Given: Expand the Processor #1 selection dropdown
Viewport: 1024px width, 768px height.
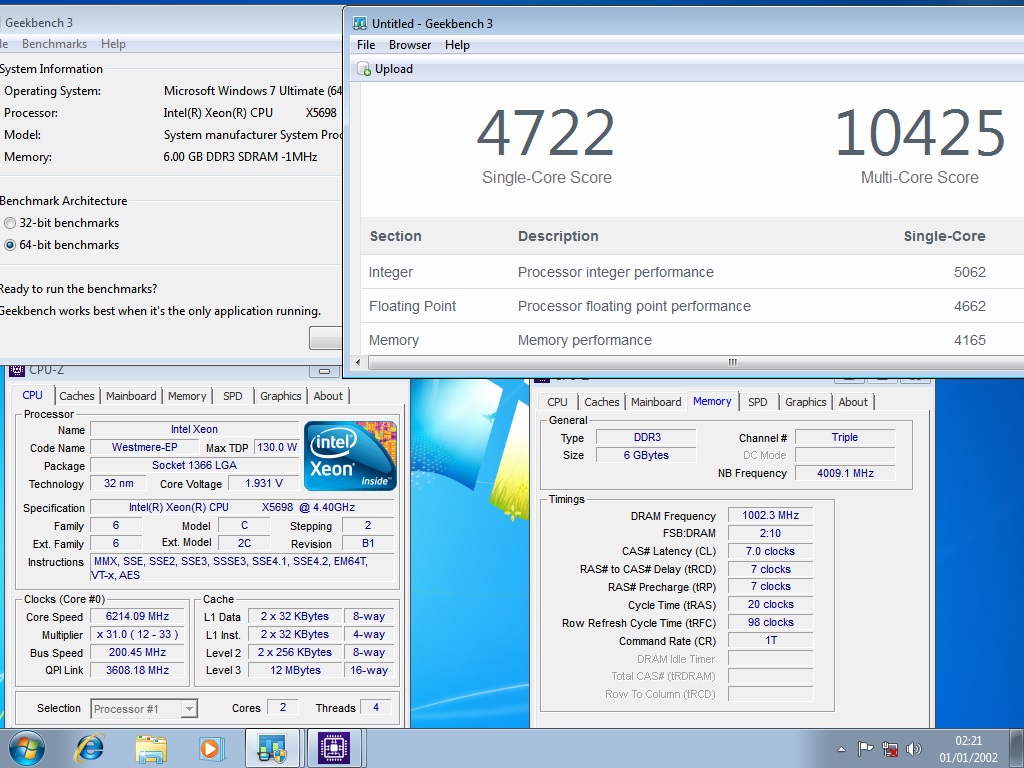Looking at the screenshot, I should click(188, 709).
